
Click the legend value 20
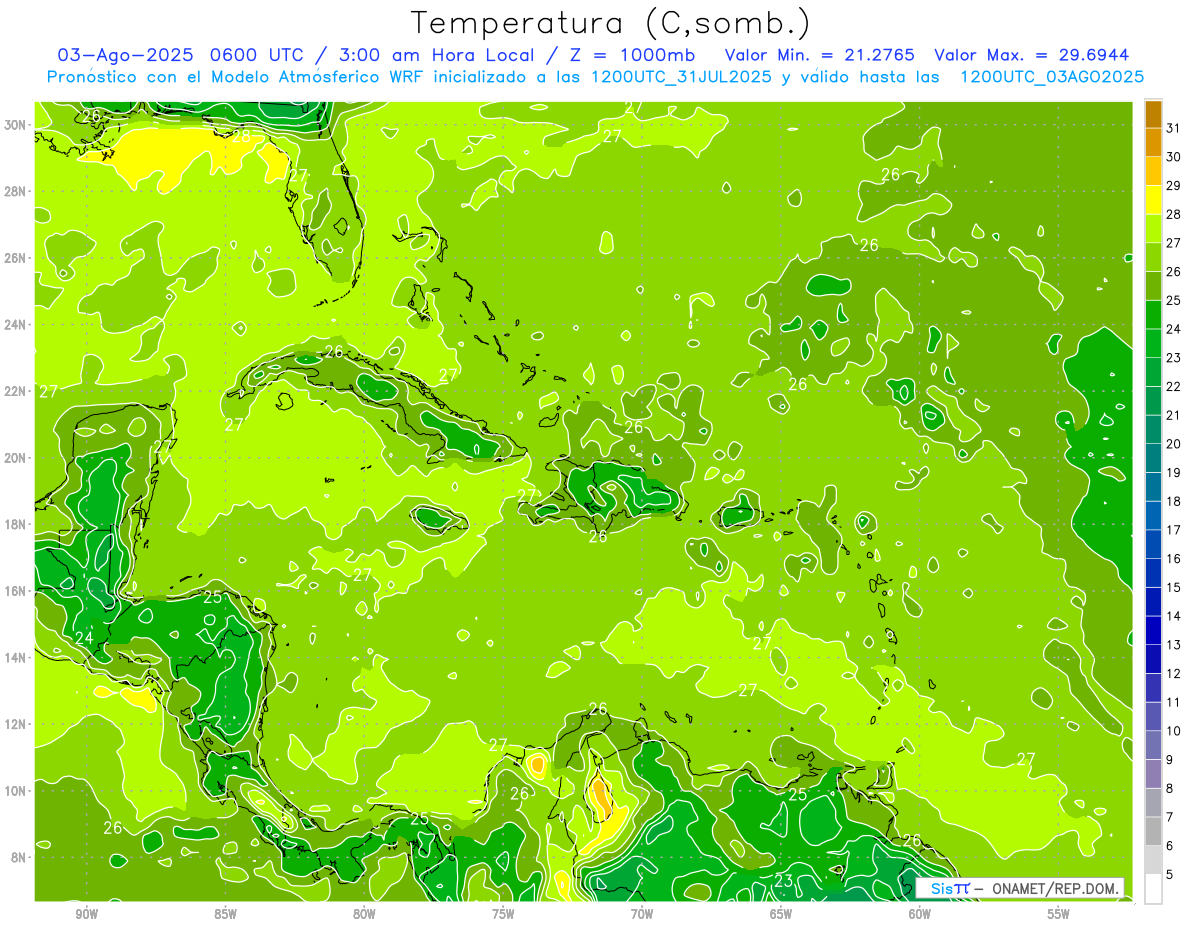coord(1174,444)
